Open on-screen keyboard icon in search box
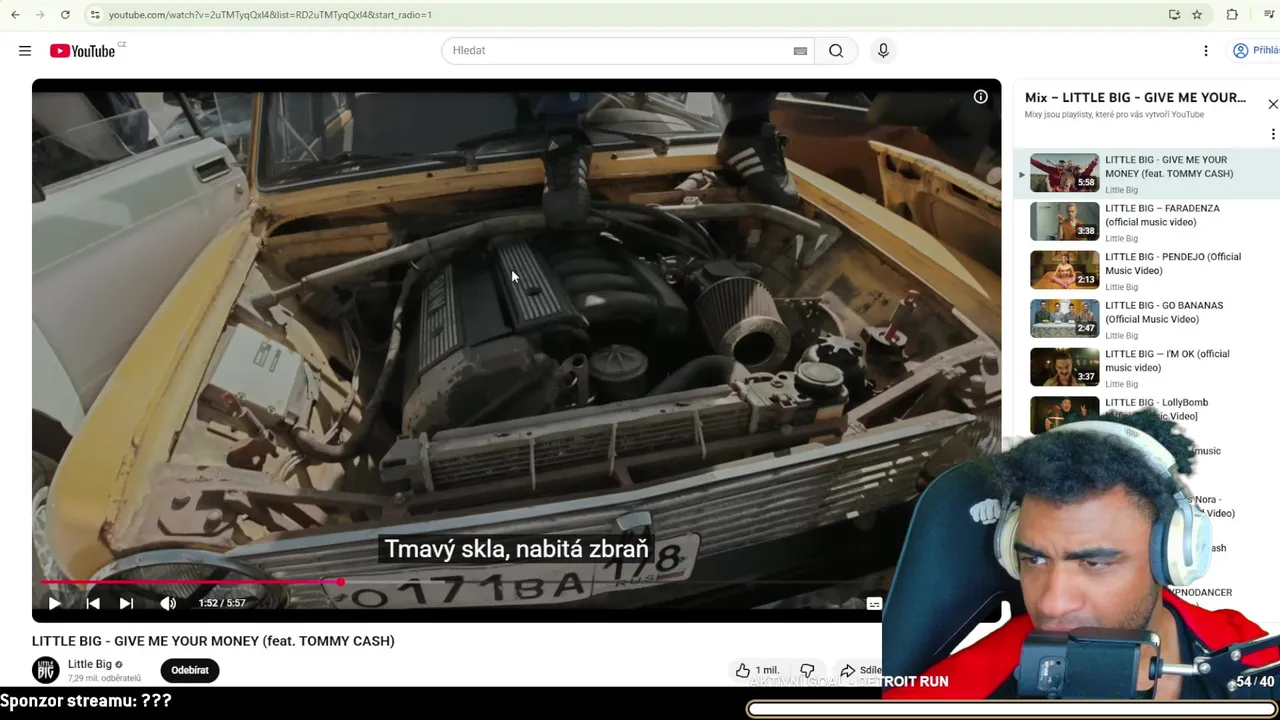 800,51
